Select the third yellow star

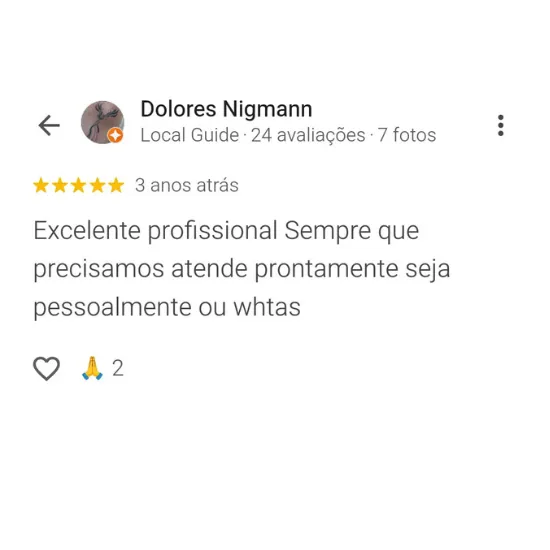[79, 185]
